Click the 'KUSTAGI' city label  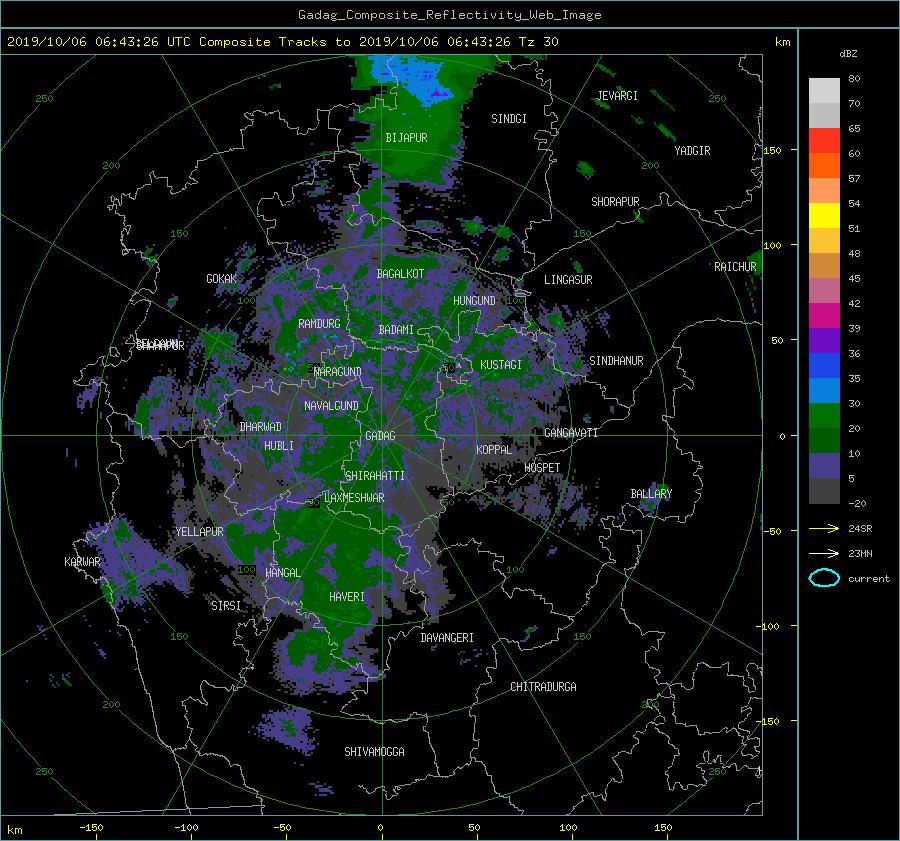tap(501, 365)
